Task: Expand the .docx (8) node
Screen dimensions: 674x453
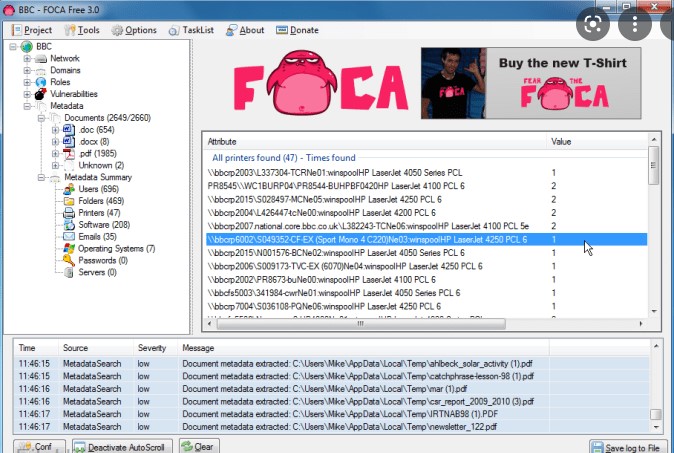Action: 55,141
